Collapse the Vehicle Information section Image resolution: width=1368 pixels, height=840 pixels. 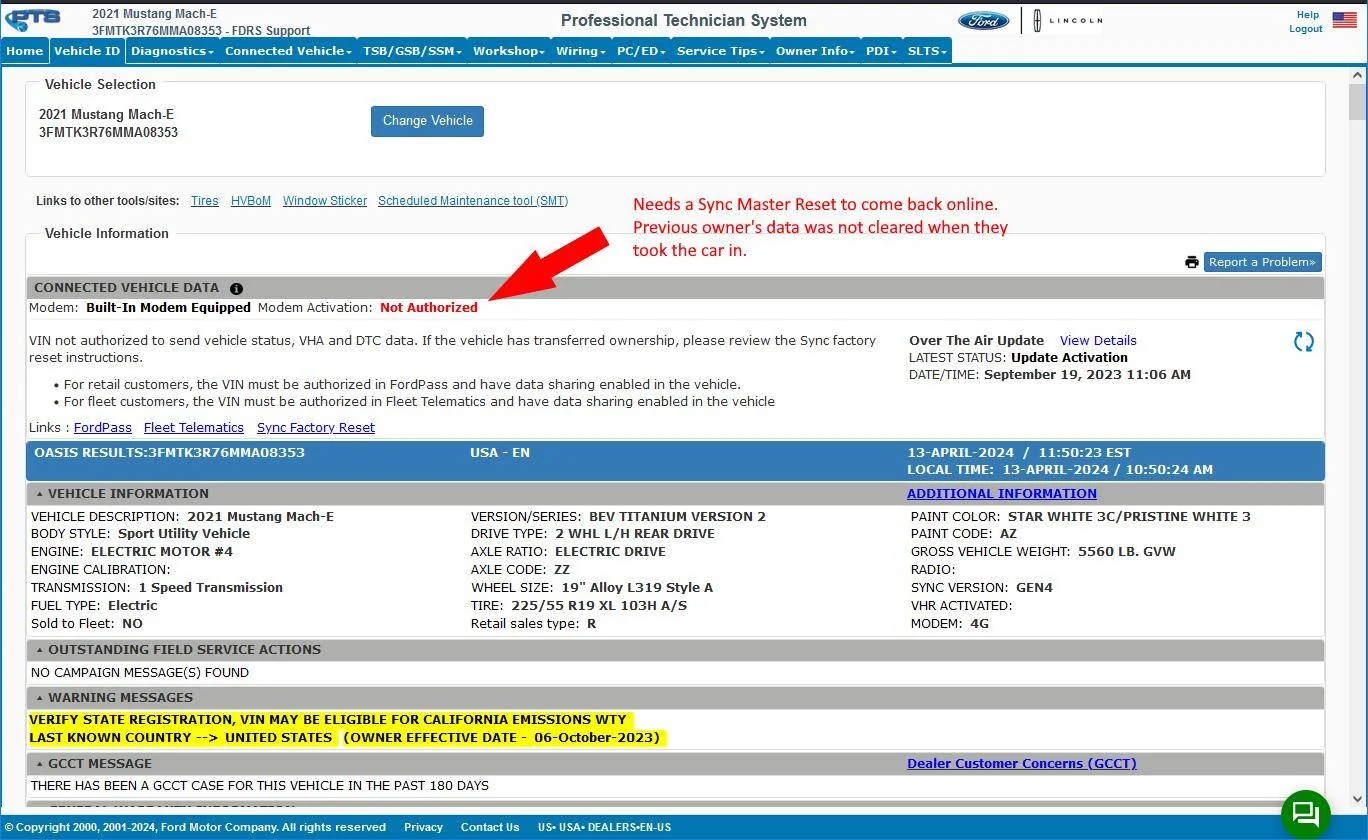40,494
